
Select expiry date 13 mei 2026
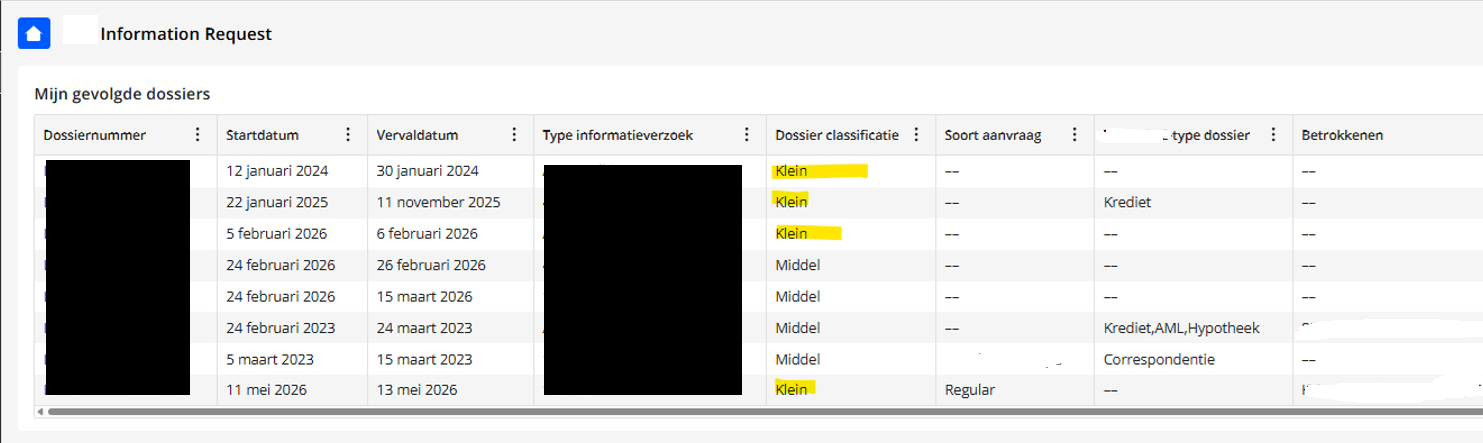[x=417, y=390]
